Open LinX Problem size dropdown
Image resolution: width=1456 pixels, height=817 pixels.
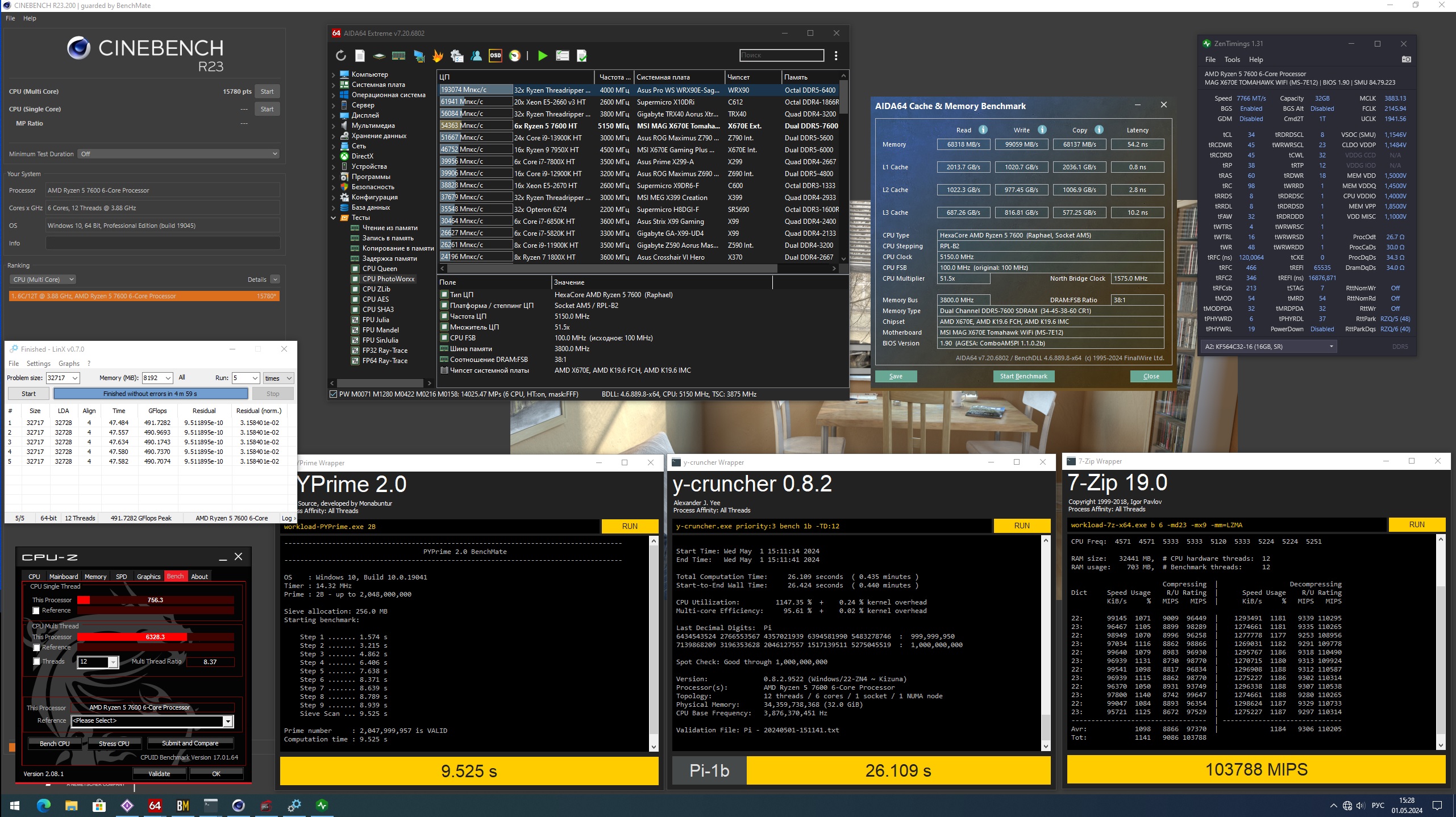pos(74,378)
